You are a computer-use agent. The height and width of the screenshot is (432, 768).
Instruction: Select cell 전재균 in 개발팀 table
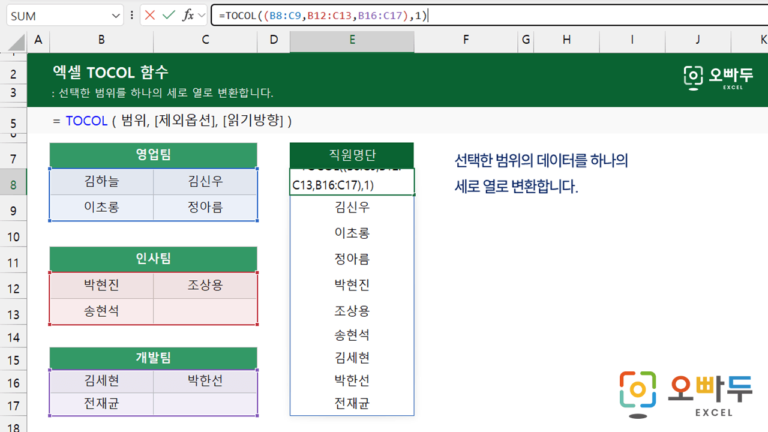click(x=101, y=404)
